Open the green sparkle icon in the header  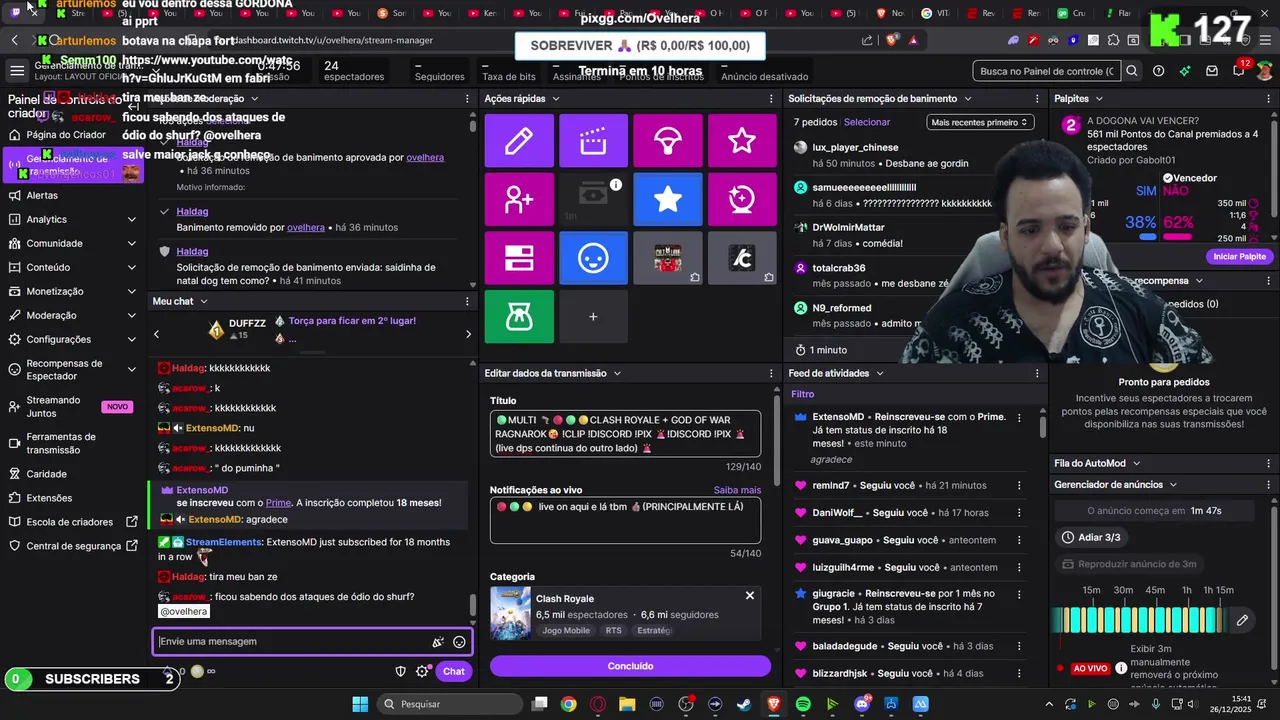tap(1185, 71)
